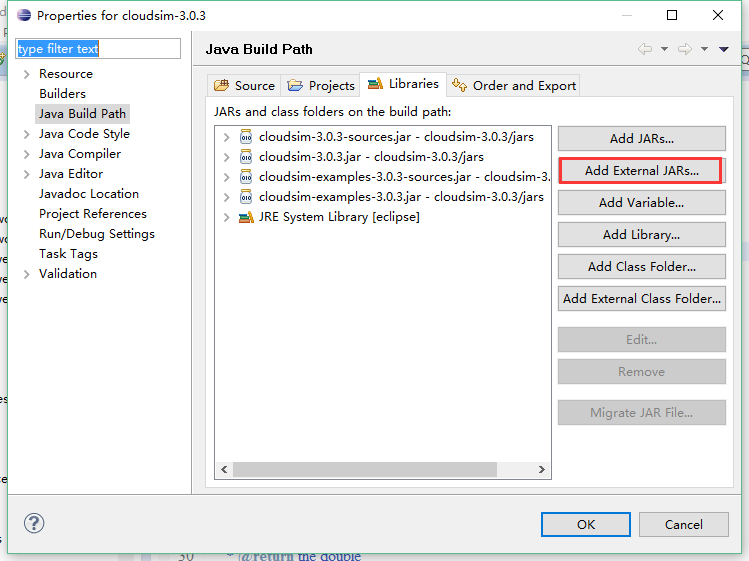Switch to the Order and Export tab

(x=514, y=85)
